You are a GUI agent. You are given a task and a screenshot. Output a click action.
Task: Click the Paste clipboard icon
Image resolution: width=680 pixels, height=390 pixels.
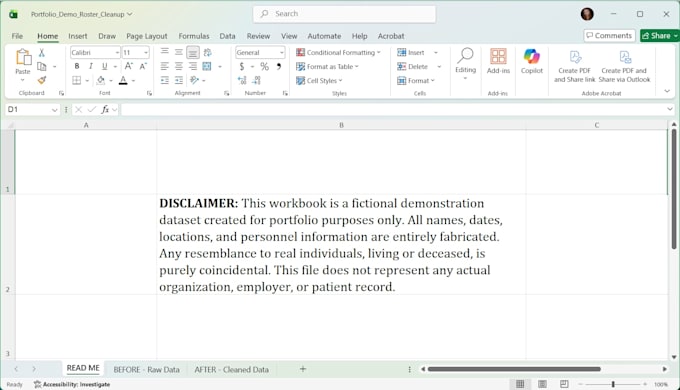pyautogui.click(x=23, y=57)
